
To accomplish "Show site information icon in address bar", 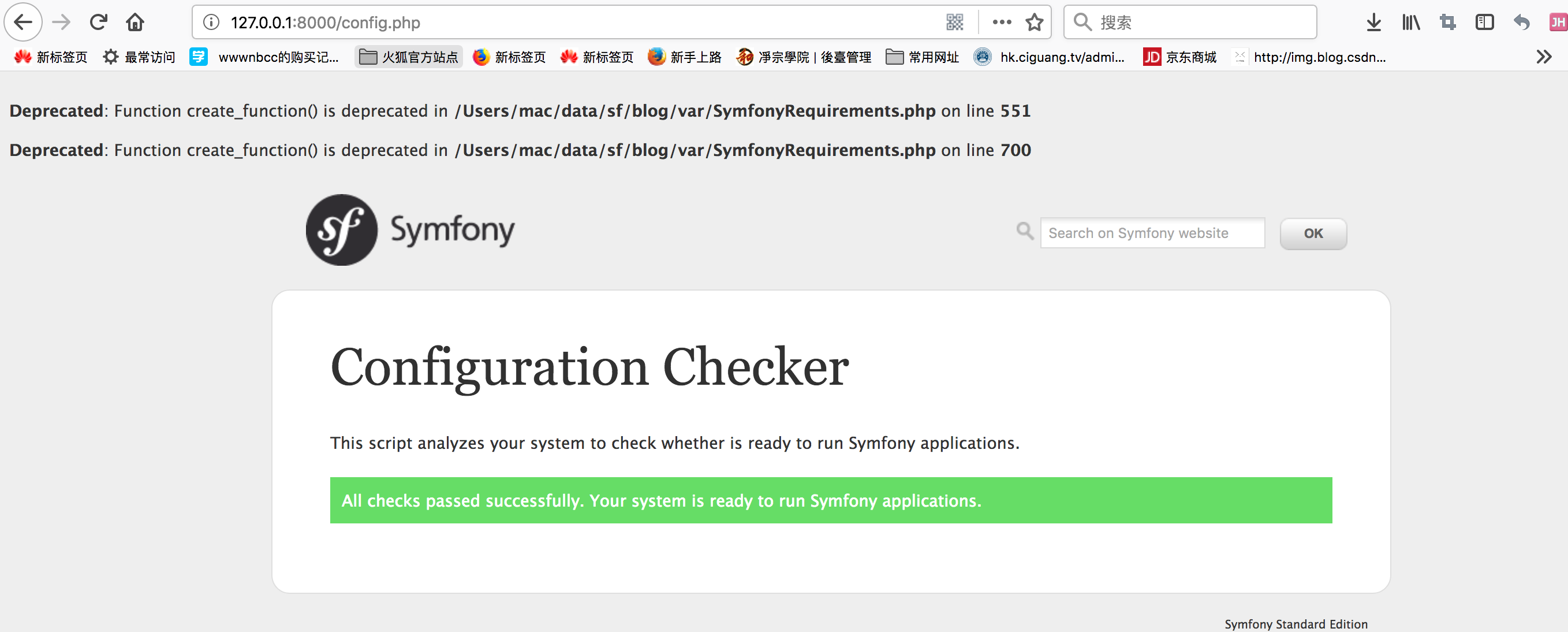I will (x=211, y=23).
